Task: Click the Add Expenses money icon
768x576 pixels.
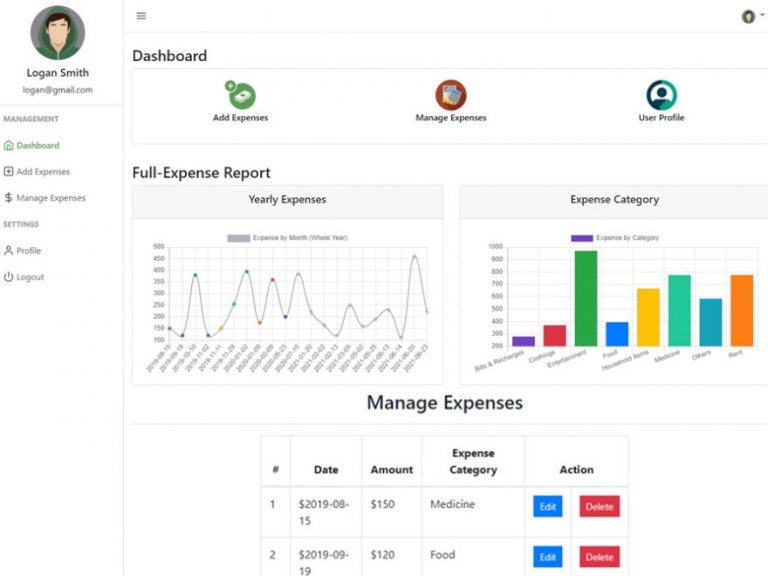Action: pos(240,96)
